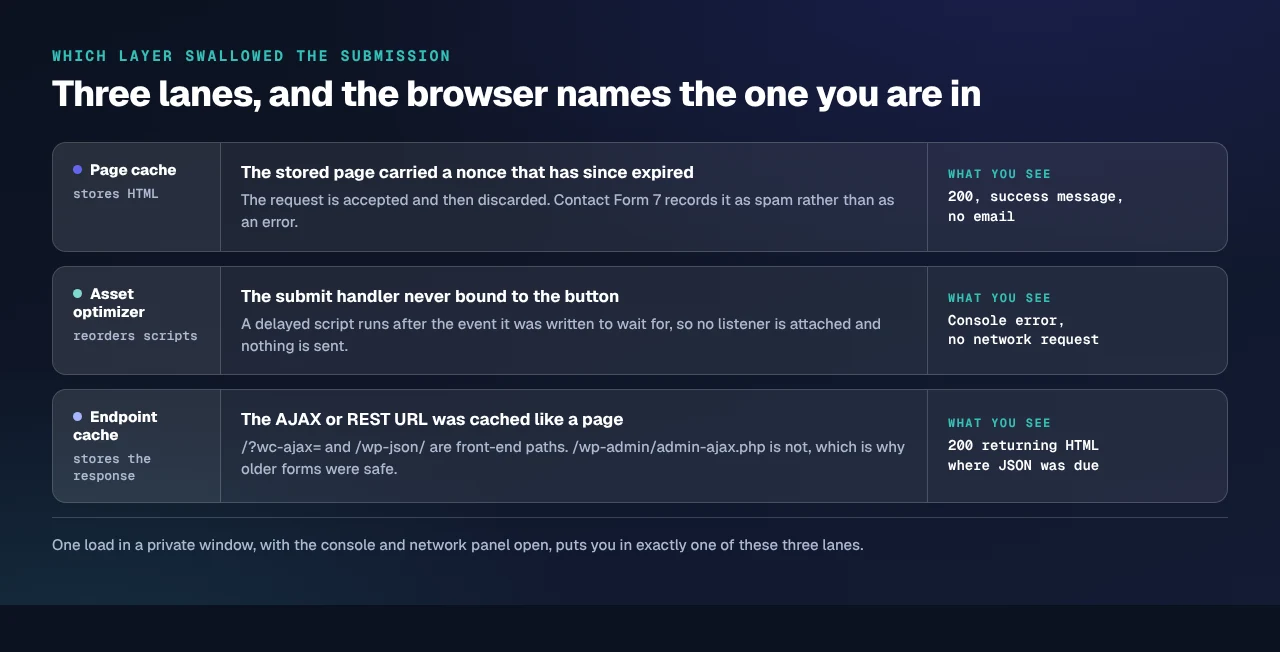Click the 'reorders scripts' caption
This screenshot has width=1280, height=652.
click(x=135, y=336)
